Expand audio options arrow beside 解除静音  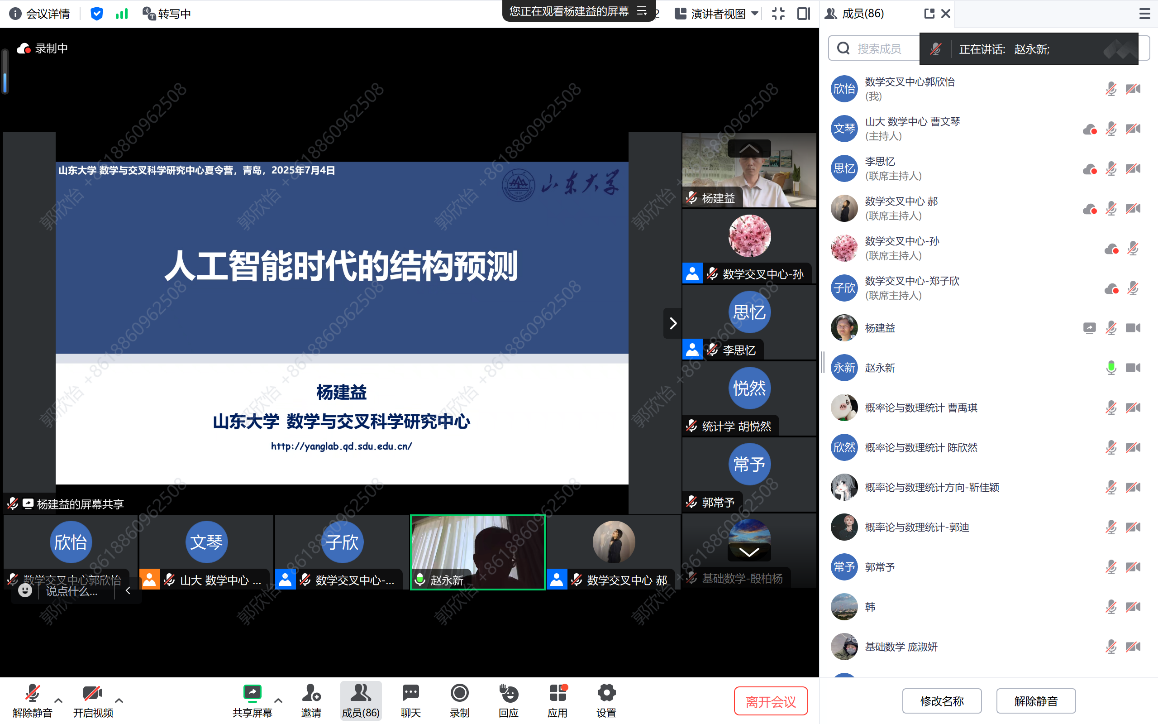tap(58, 699)
